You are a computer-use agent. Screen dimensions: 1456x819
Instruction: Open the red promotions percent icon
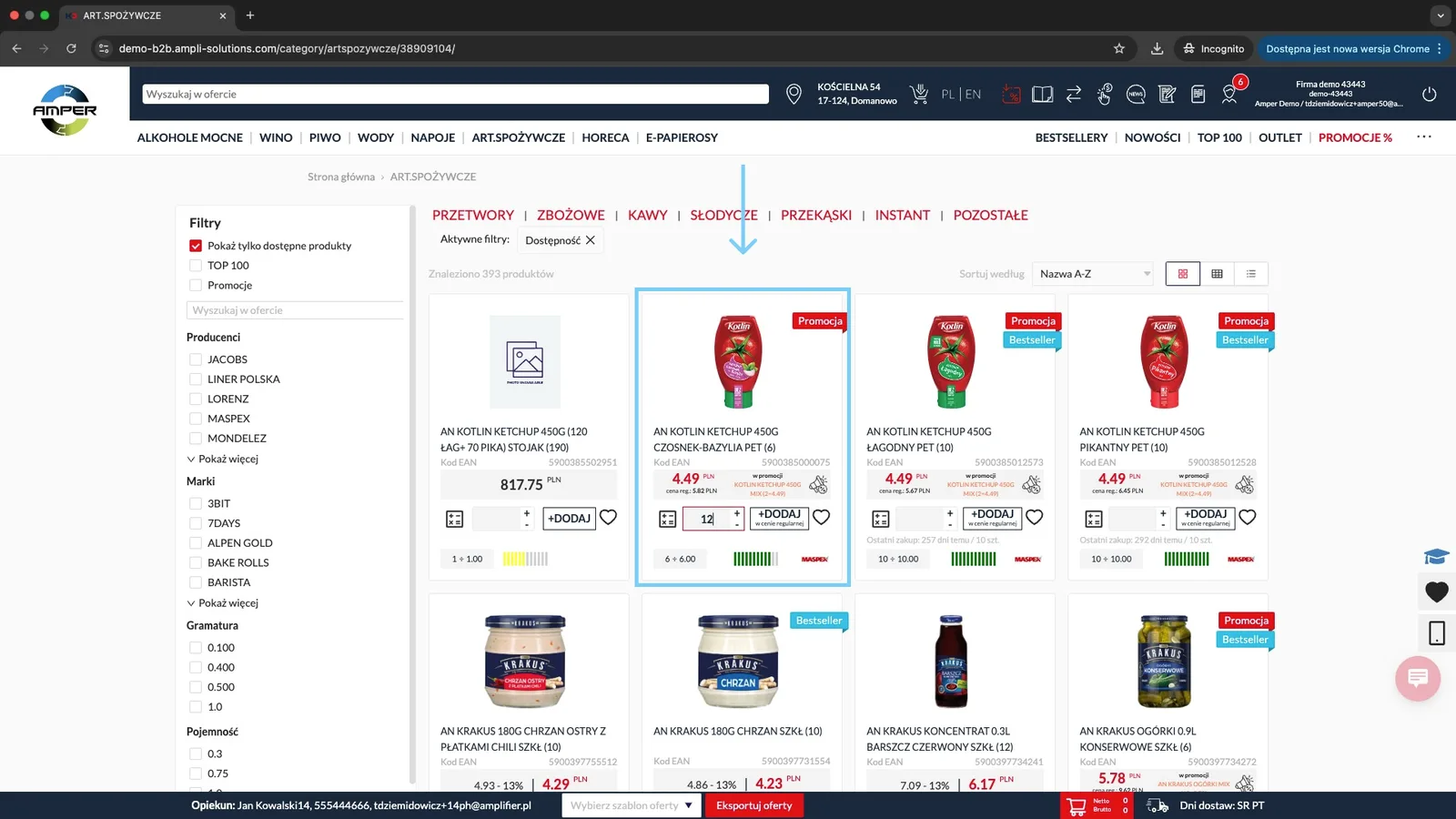[1011, 94]
